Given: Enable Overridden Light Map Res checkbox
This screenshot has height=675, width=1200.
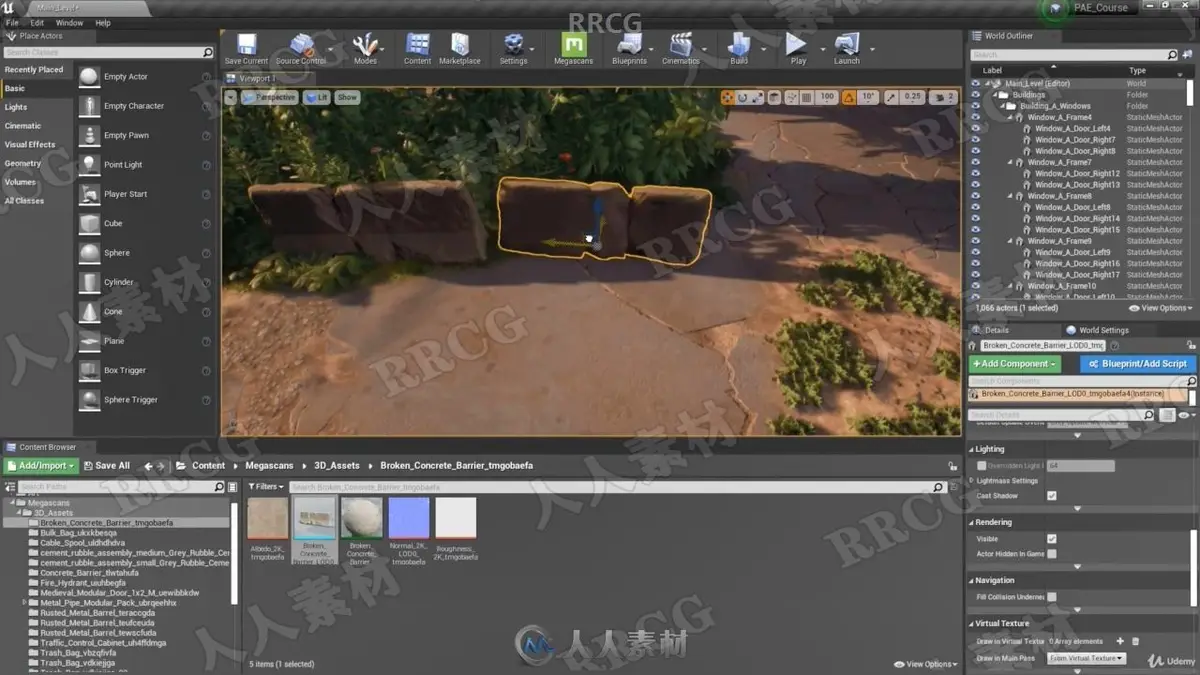Looking at the screenshot, I should [x=981, y=466].
